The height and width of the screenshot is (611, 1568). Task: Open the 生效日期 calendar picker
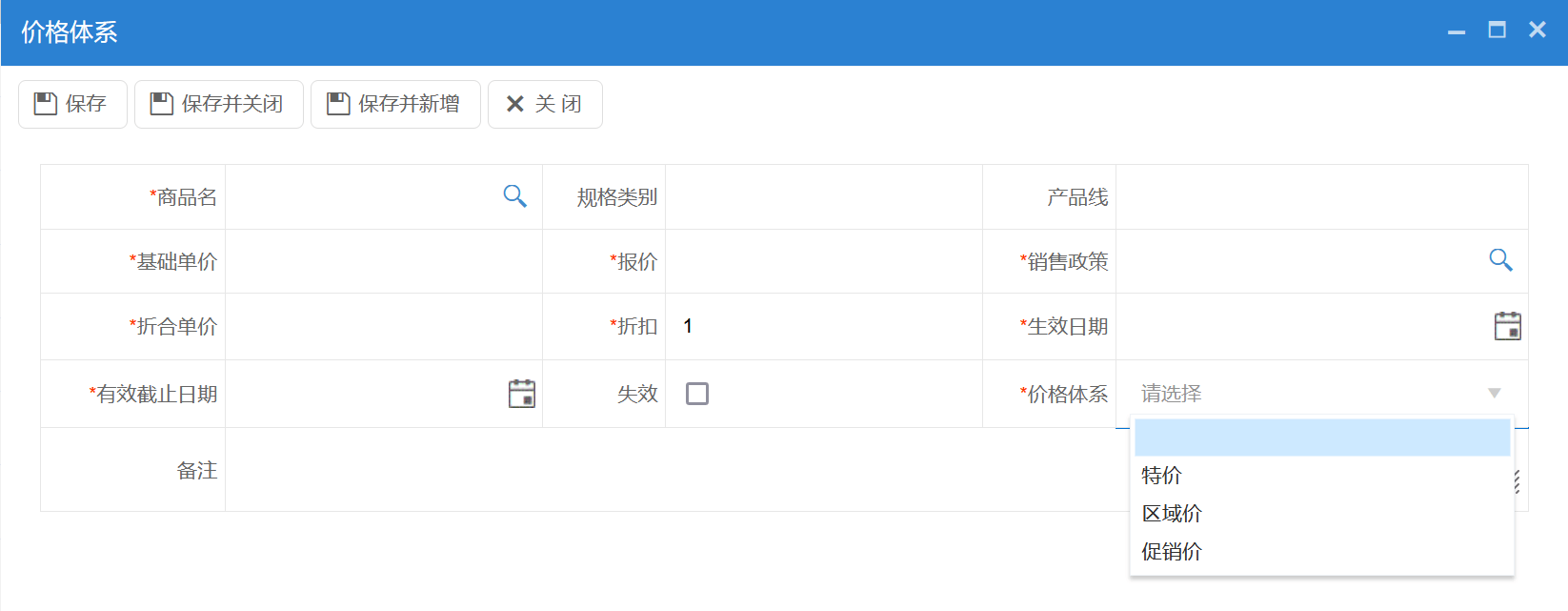coord(1507,326)
